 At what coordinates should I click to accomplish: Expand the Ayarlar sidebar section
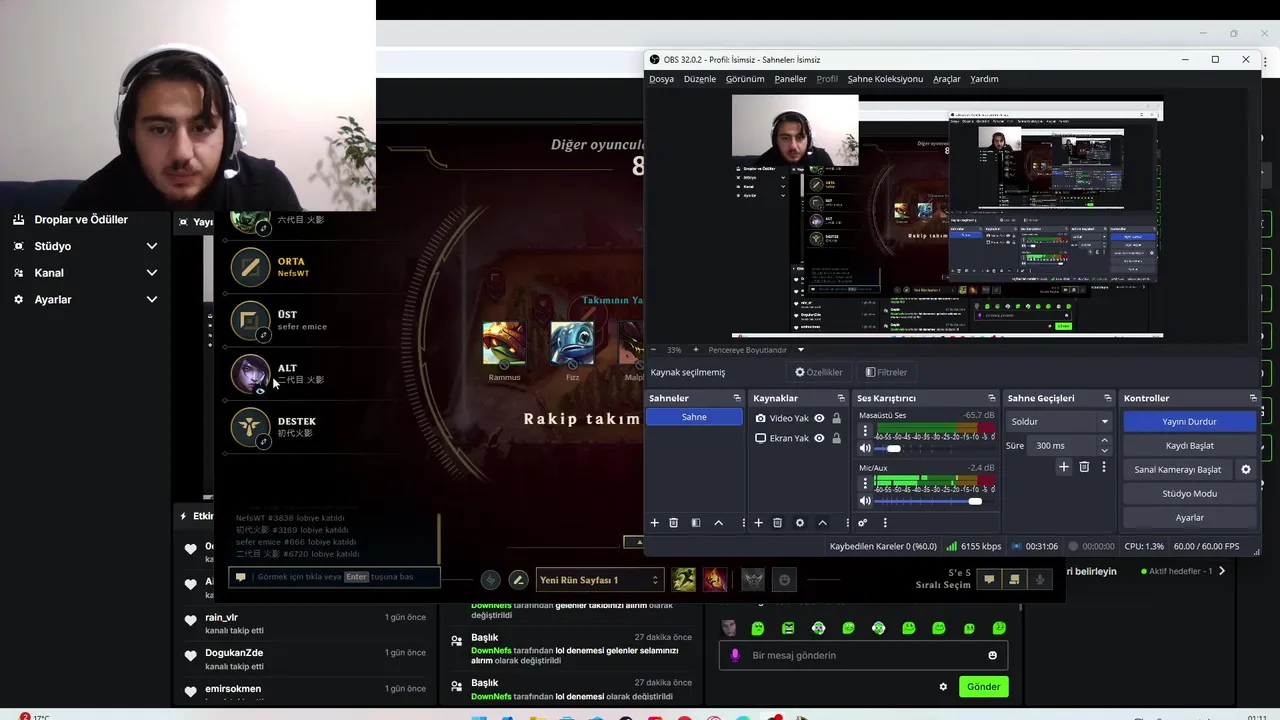tap(152, 299)
